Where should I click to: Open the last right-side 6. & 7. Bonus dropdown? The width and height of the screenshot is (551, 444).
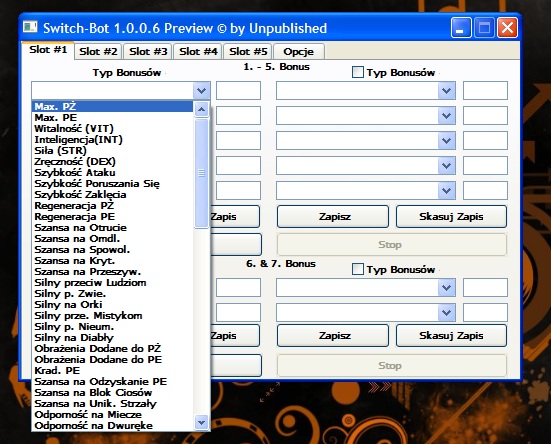point(446,312)
